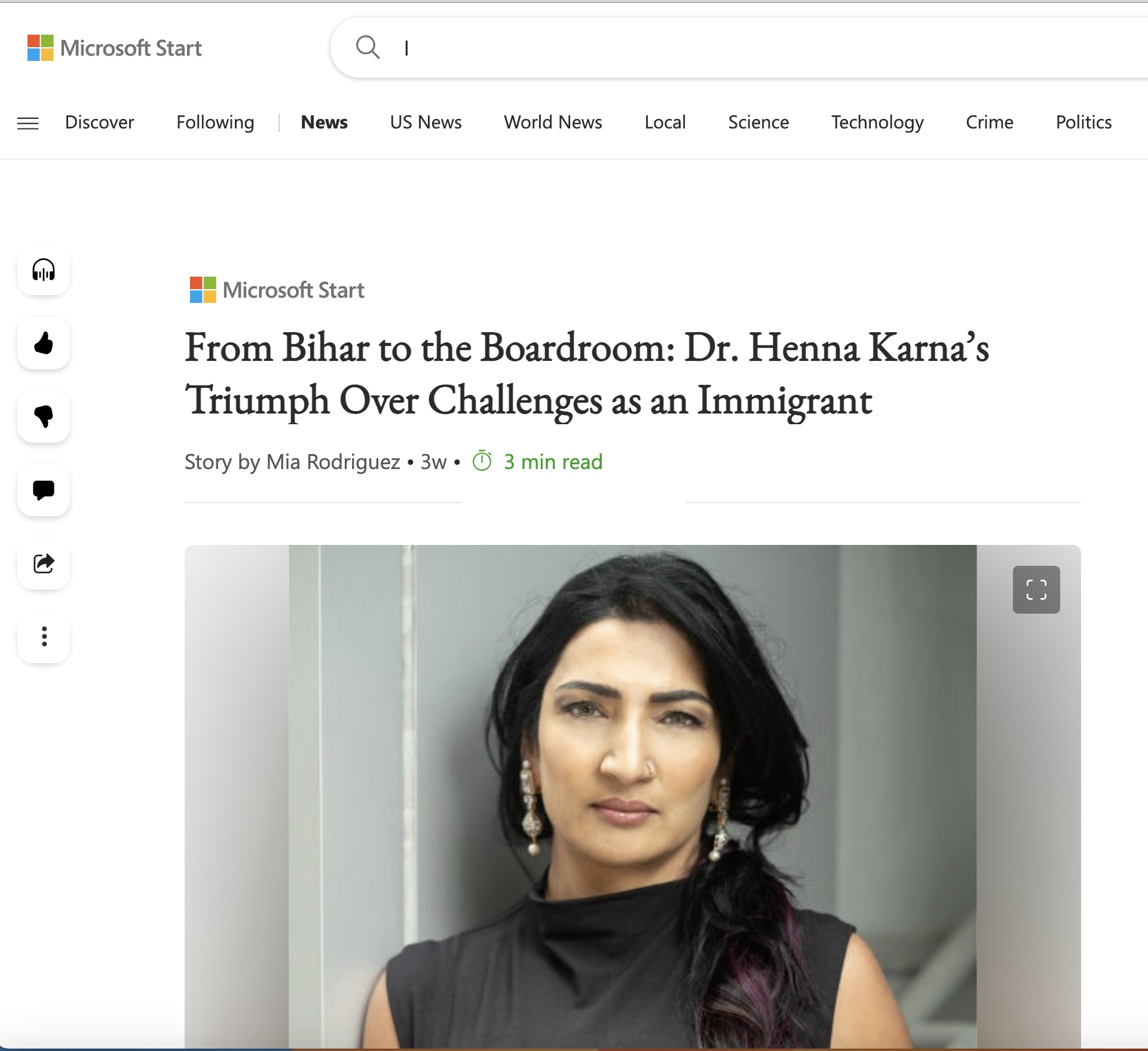Dislike the article with the thumbs down icon

pyautogui.click(x=44, y=416)
